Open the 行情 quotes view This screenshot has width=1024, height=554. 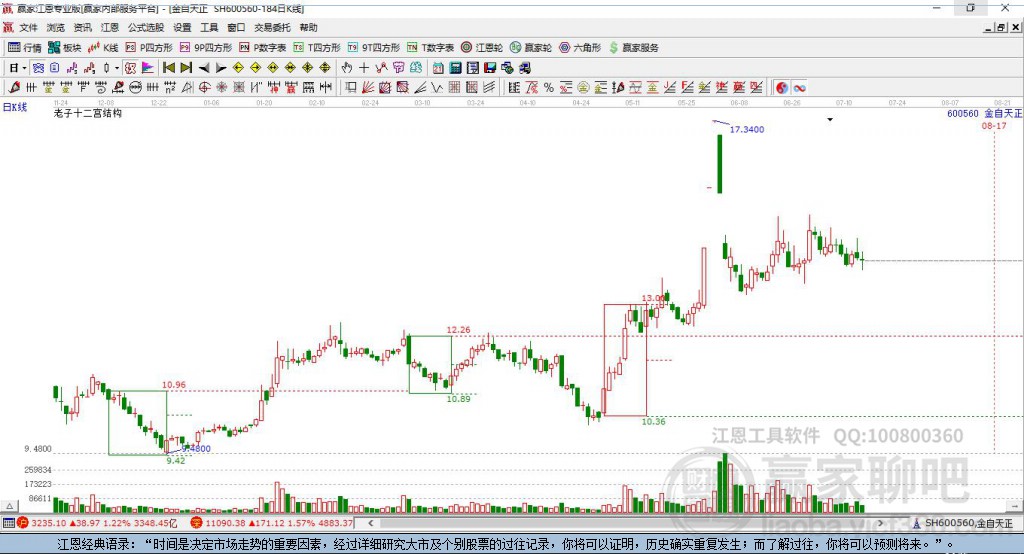click(24, 48)
